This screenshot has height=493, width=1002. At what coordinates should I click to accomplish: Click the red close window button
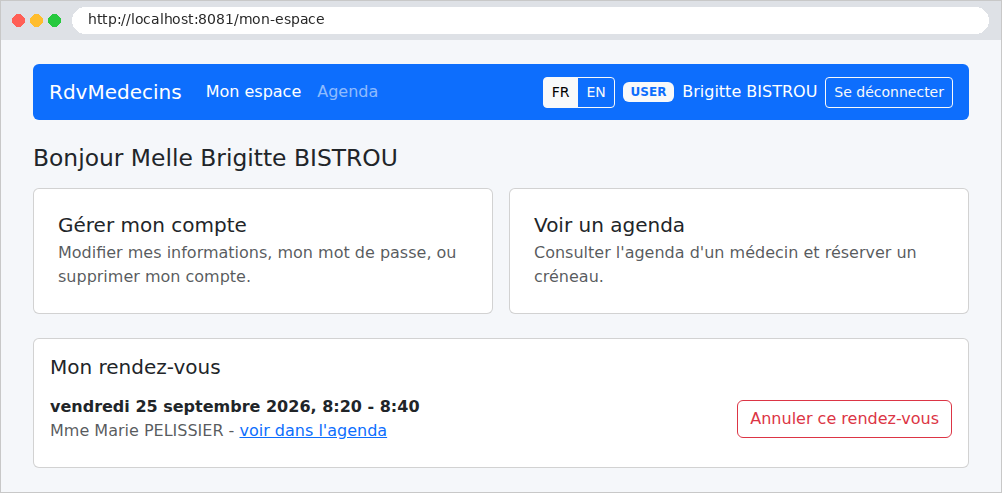(19, 20)
